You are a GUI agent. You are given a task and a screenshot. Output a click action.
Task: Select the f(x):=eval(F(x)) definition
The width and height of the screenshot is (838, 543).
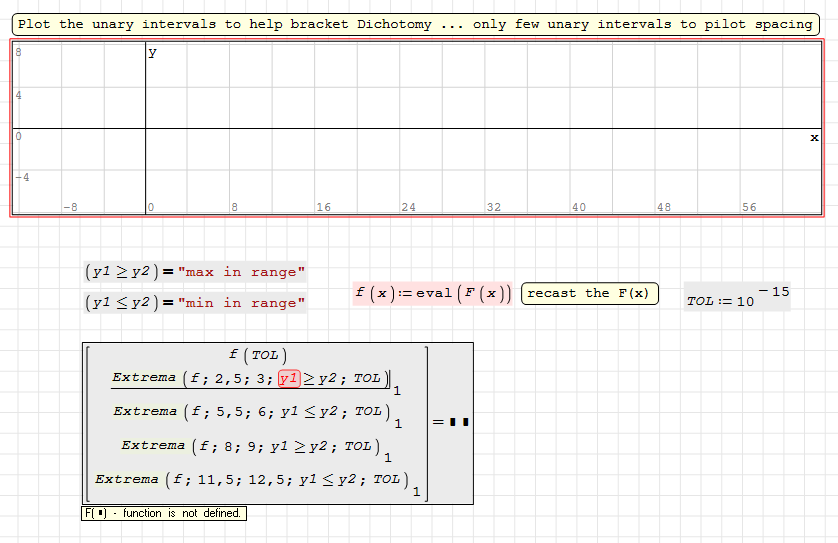point(434,293)
